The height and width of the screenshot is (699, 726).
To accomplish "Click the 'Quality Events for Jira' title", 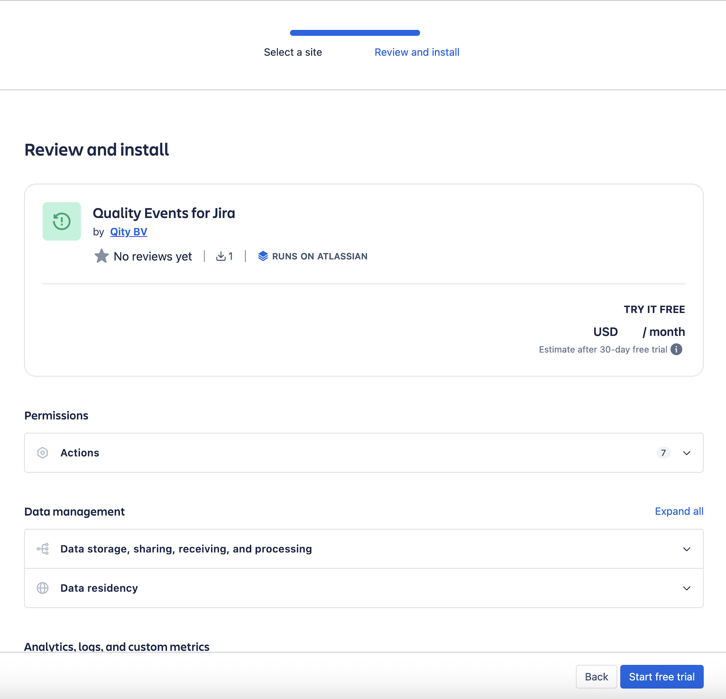I will pos(164,213).
